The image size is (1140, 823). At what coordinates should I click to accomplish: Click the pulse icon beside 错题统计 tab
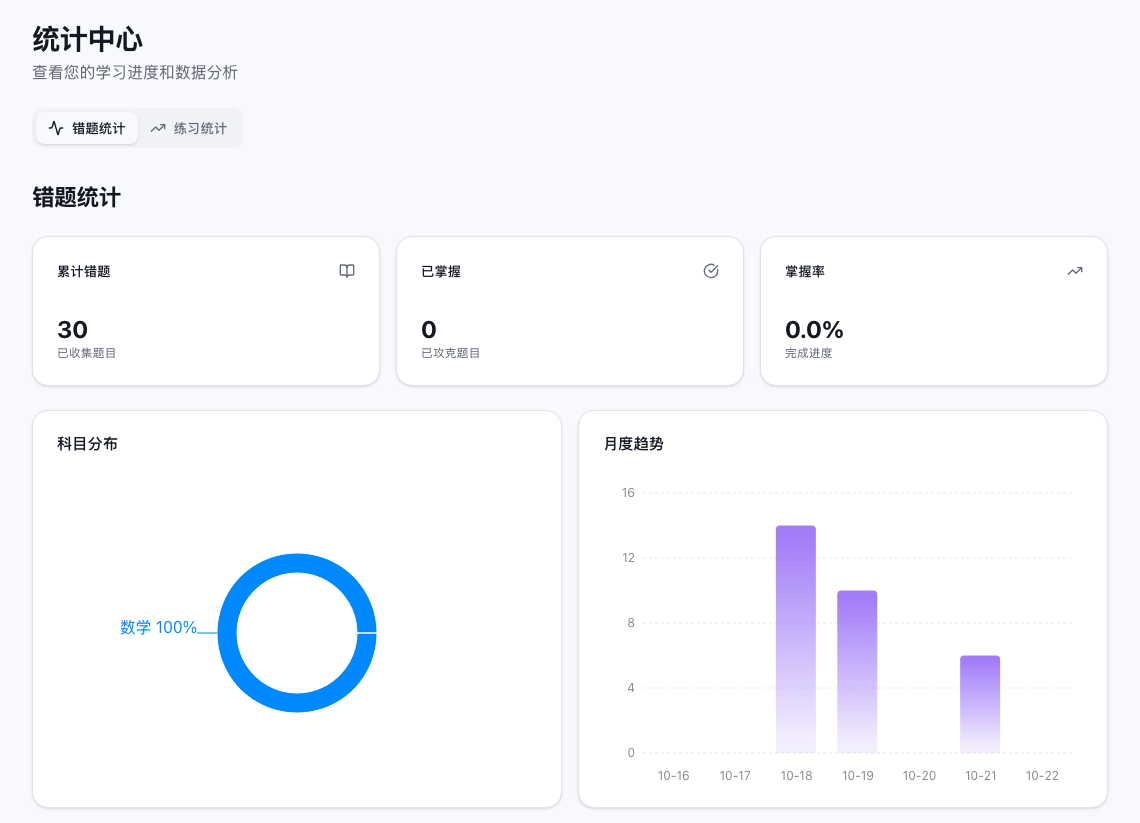coord(56,129)
